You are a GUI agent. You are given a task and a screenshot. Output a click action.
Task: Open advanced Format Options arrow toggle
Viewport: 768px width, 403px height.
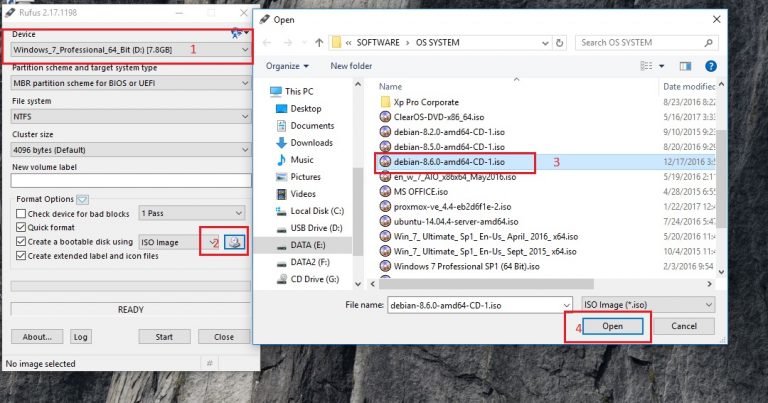click(x=82, y=199)
